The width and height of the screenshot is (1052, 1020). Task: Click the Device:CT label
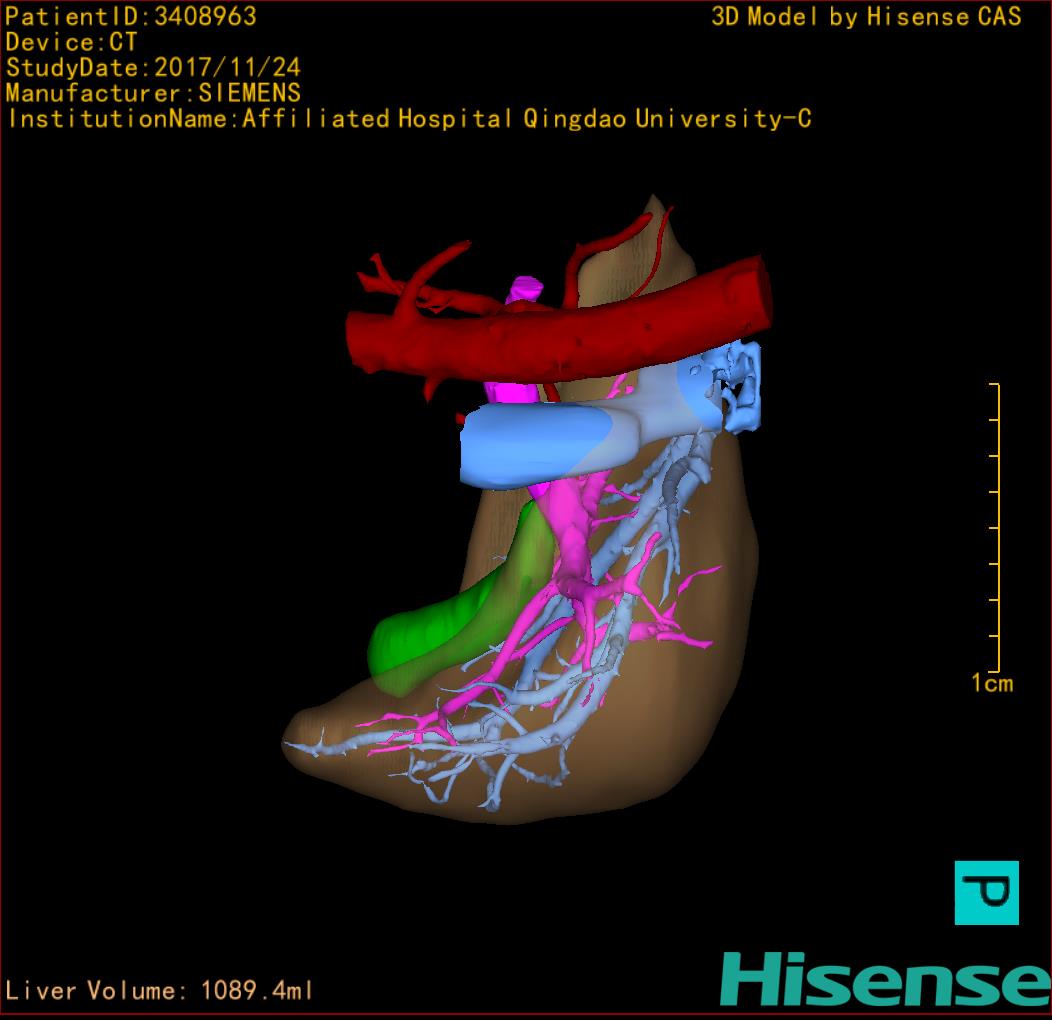(x=72, y=43)
